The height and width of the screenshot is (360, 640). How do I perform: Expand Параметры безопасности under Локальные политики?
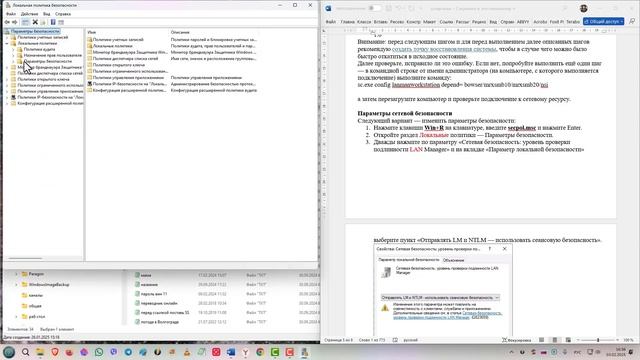tap(13, 61)
